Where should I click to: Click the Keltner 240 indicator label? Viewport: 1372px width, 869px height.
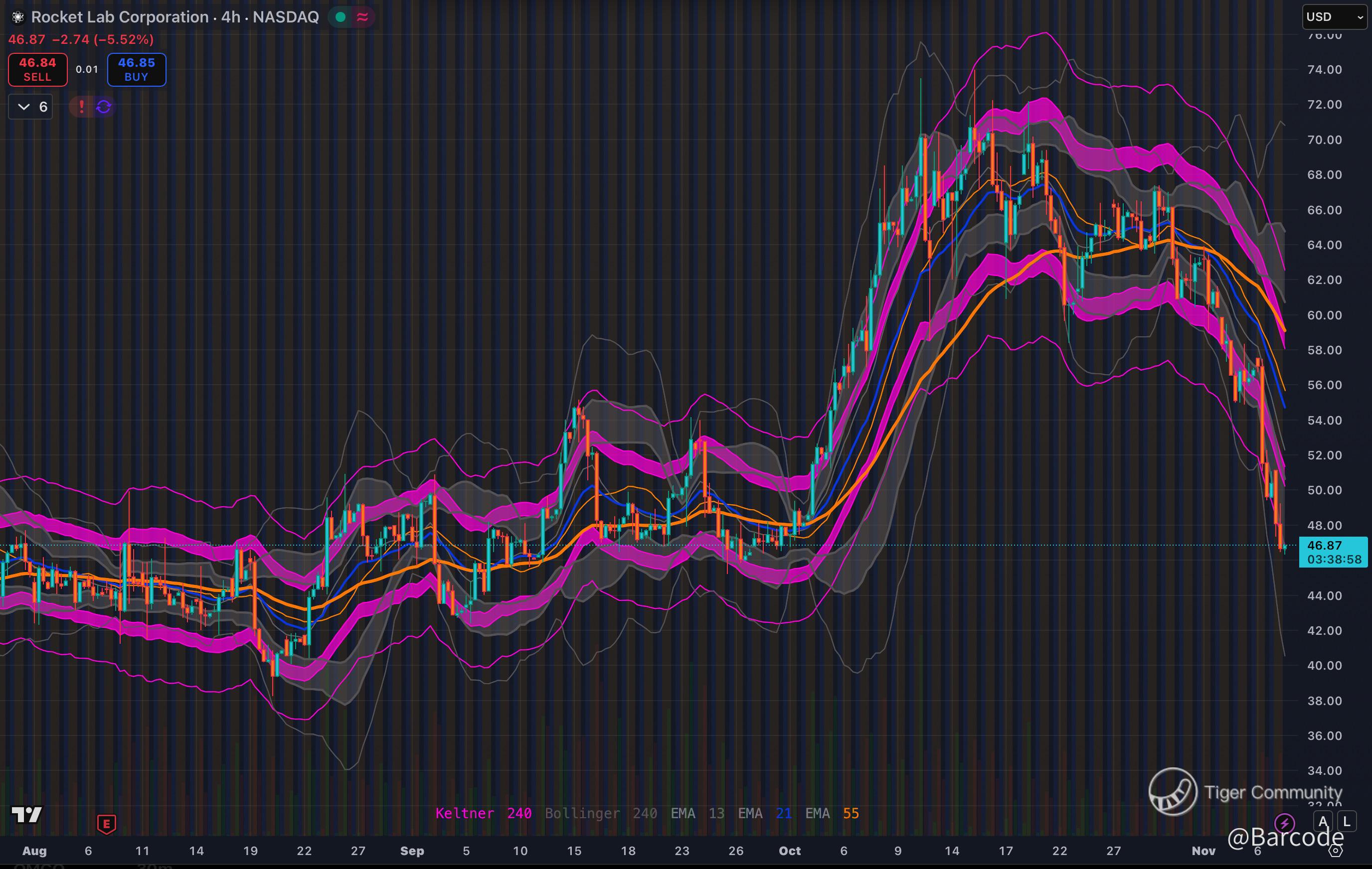[483, 813]
